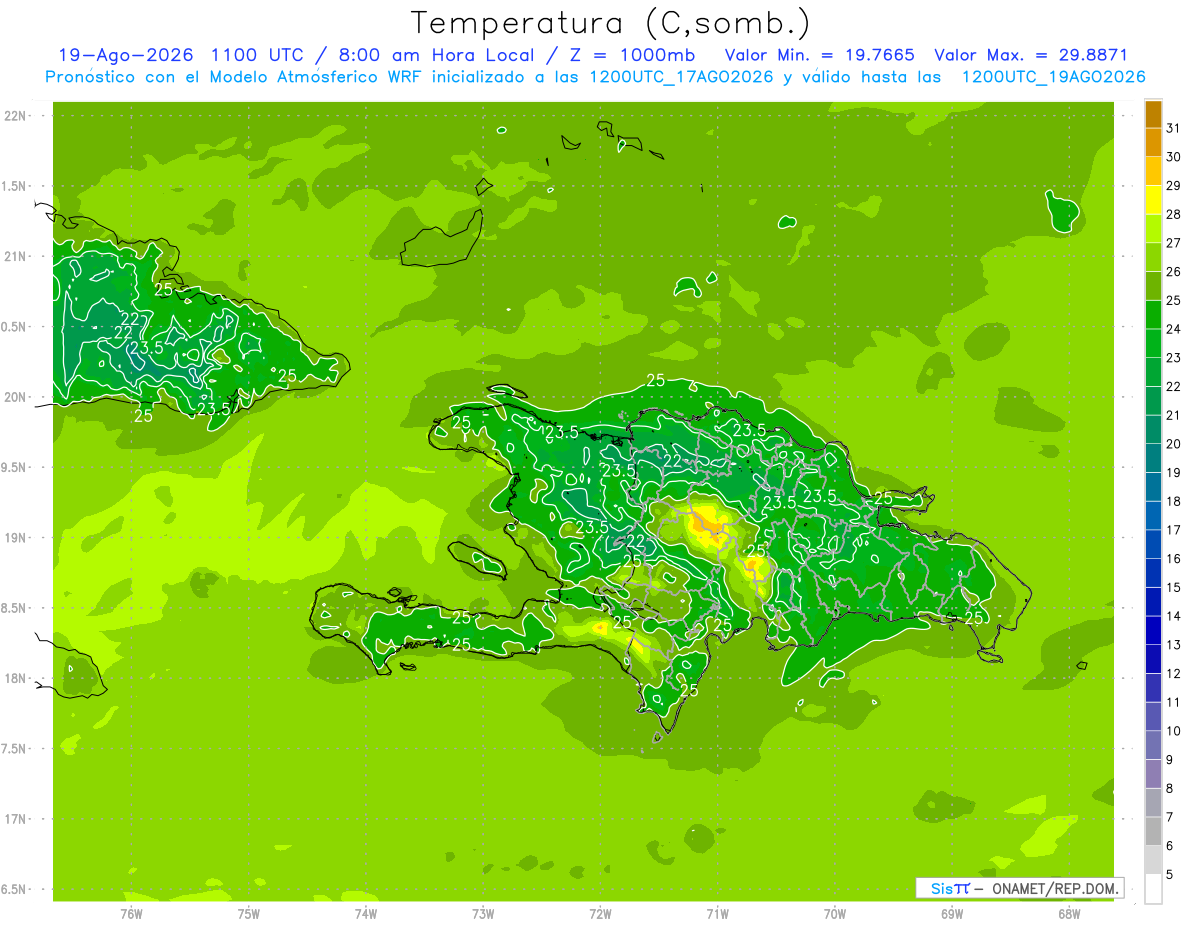Click the "25" label on the color scale
This screenshot has width=1200, height=927.
click(1173, 300)
